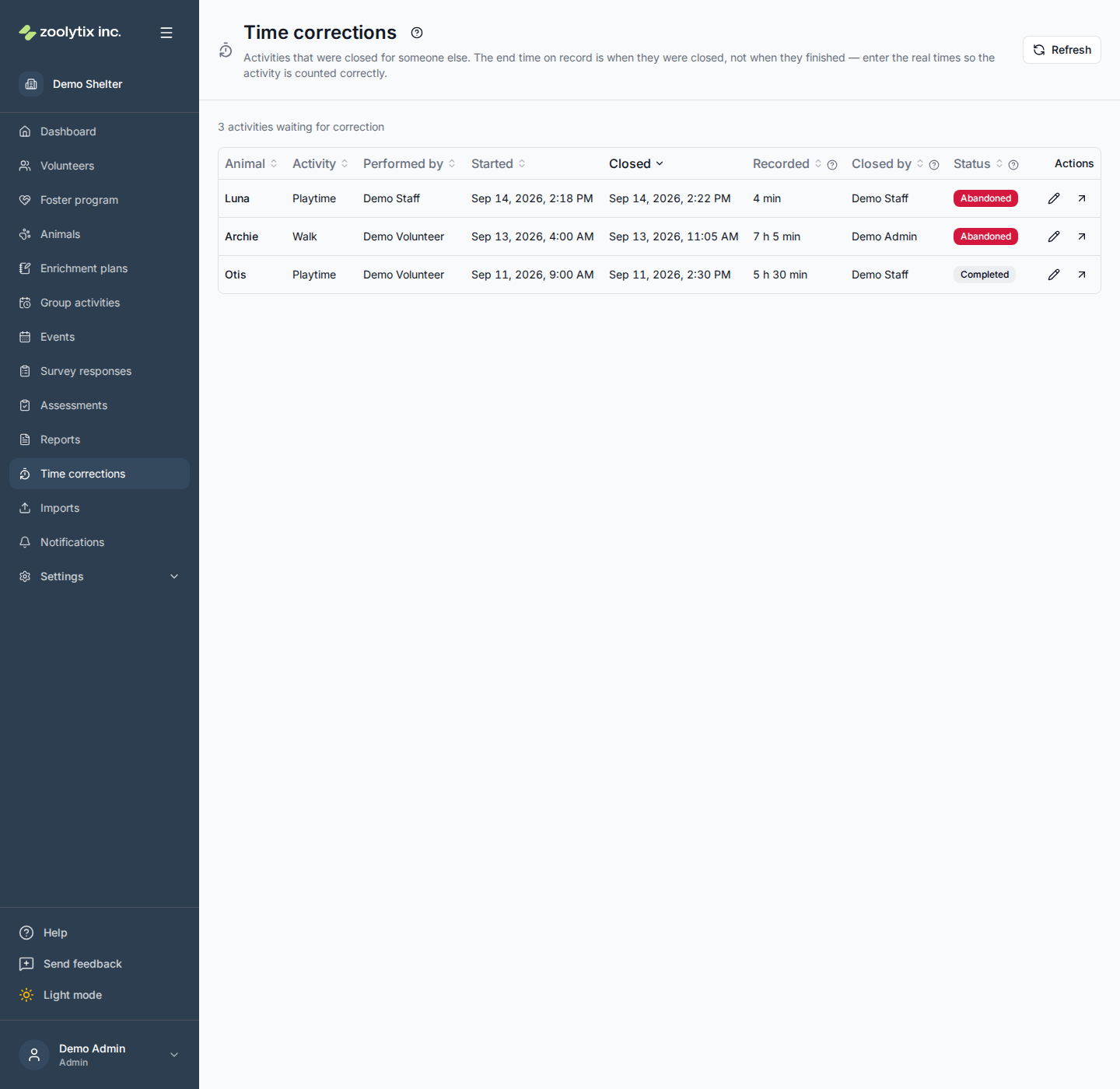Viewport: 1120px width, 1089px height.
Task: Go to Volunteers page
Action: pyautogui.click(x=100, y=166)
